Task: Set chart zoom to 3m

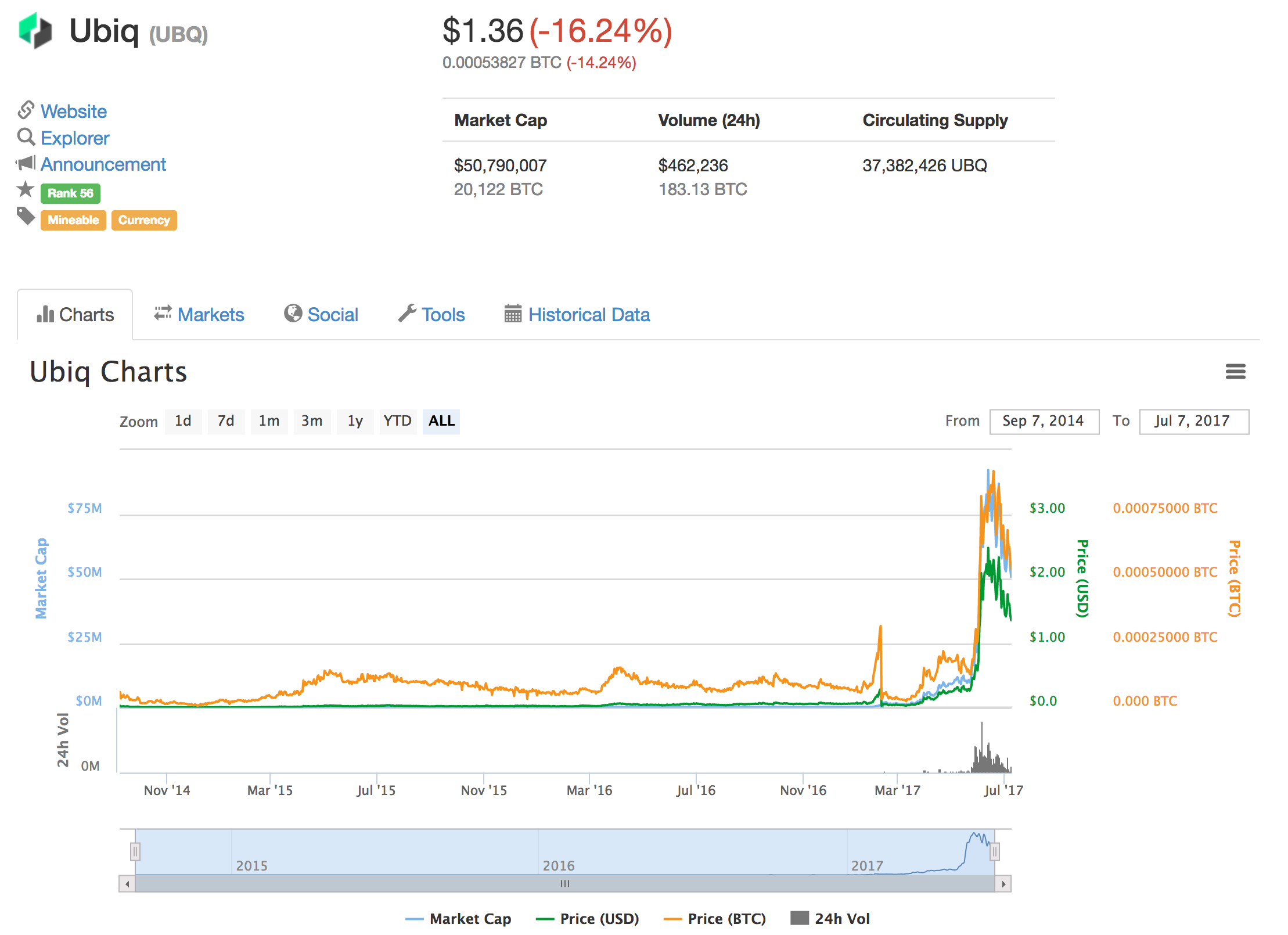Action: 312,421
